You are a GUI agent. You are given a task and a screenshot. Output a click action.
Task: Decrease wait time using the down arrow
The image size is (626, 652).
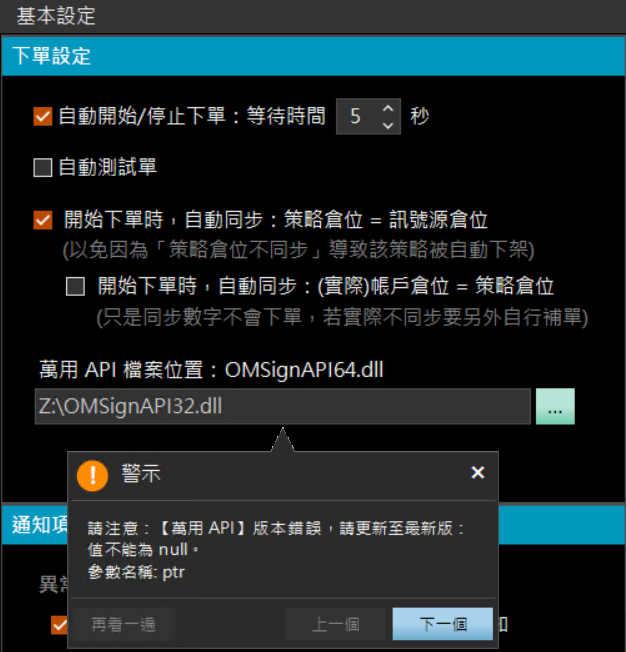(x=388, y=125)
